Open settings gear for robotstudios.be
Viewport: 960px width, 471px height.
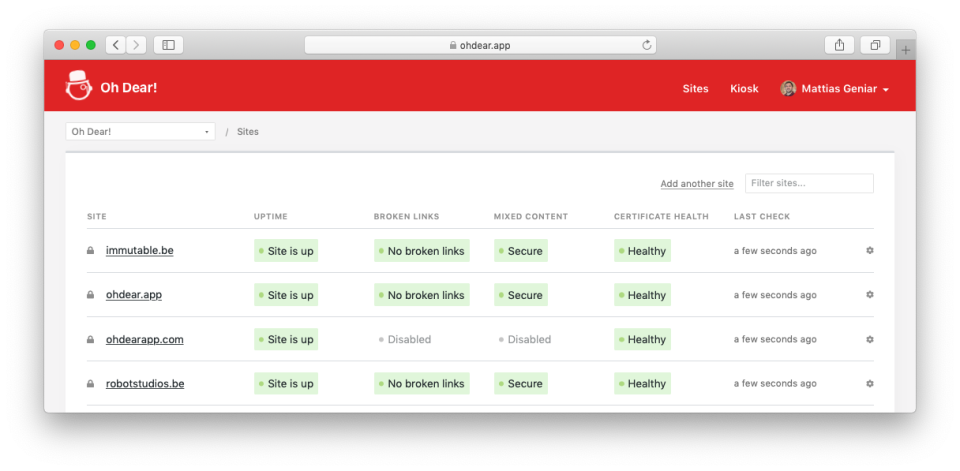click(x=869, y=383)
